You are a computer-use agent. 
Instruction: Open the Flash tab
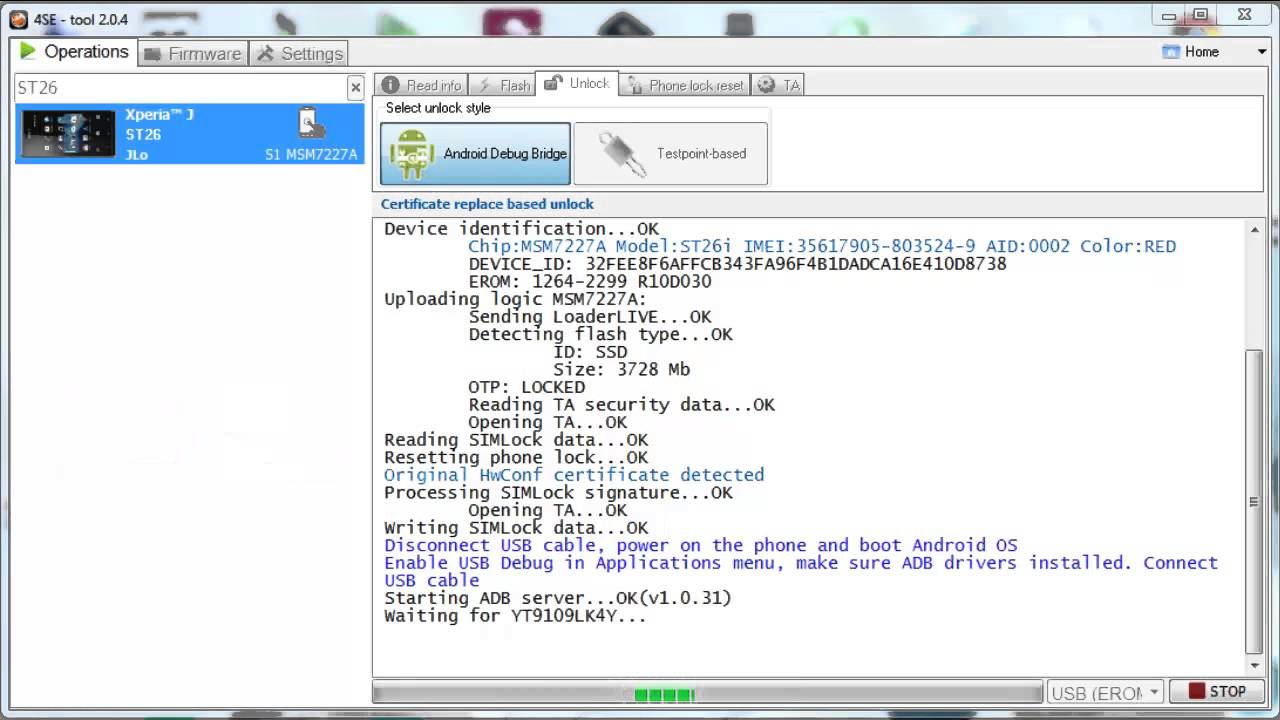click(x=503, y=85)
